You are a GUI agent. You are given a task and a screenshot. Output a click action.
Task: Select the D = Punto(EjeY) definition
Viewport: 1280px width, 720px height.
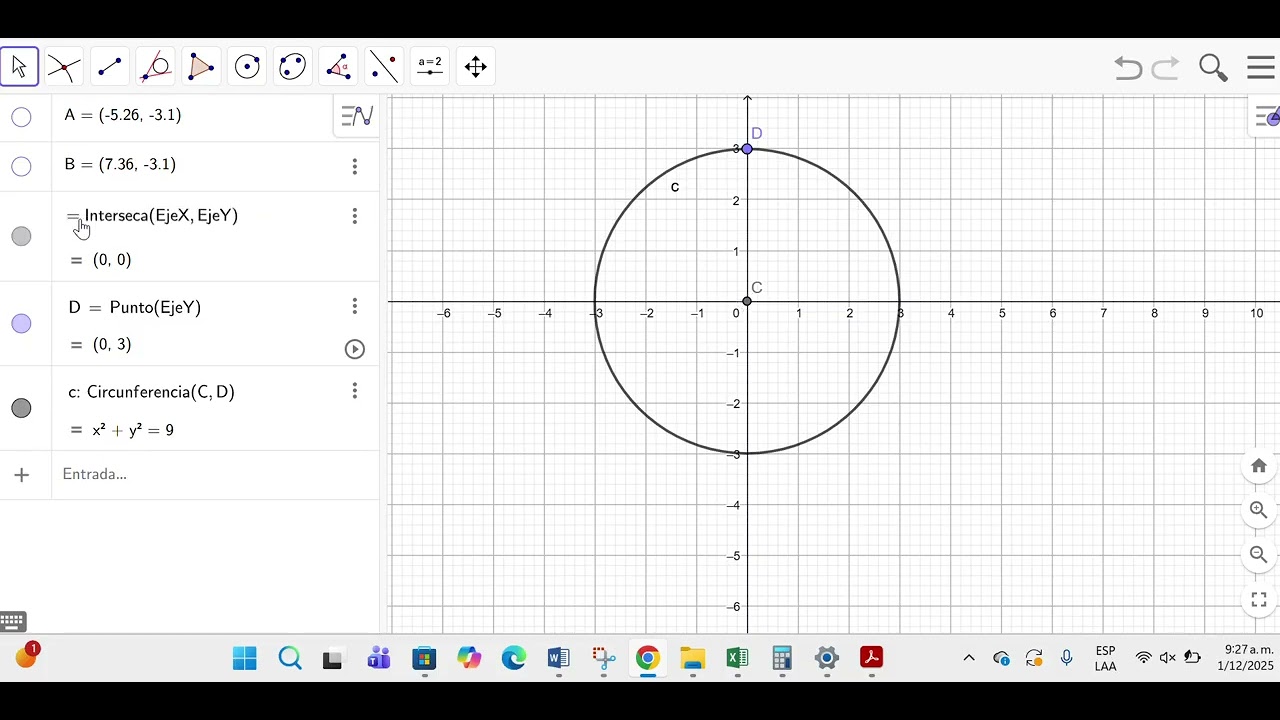tap(135, 307)
